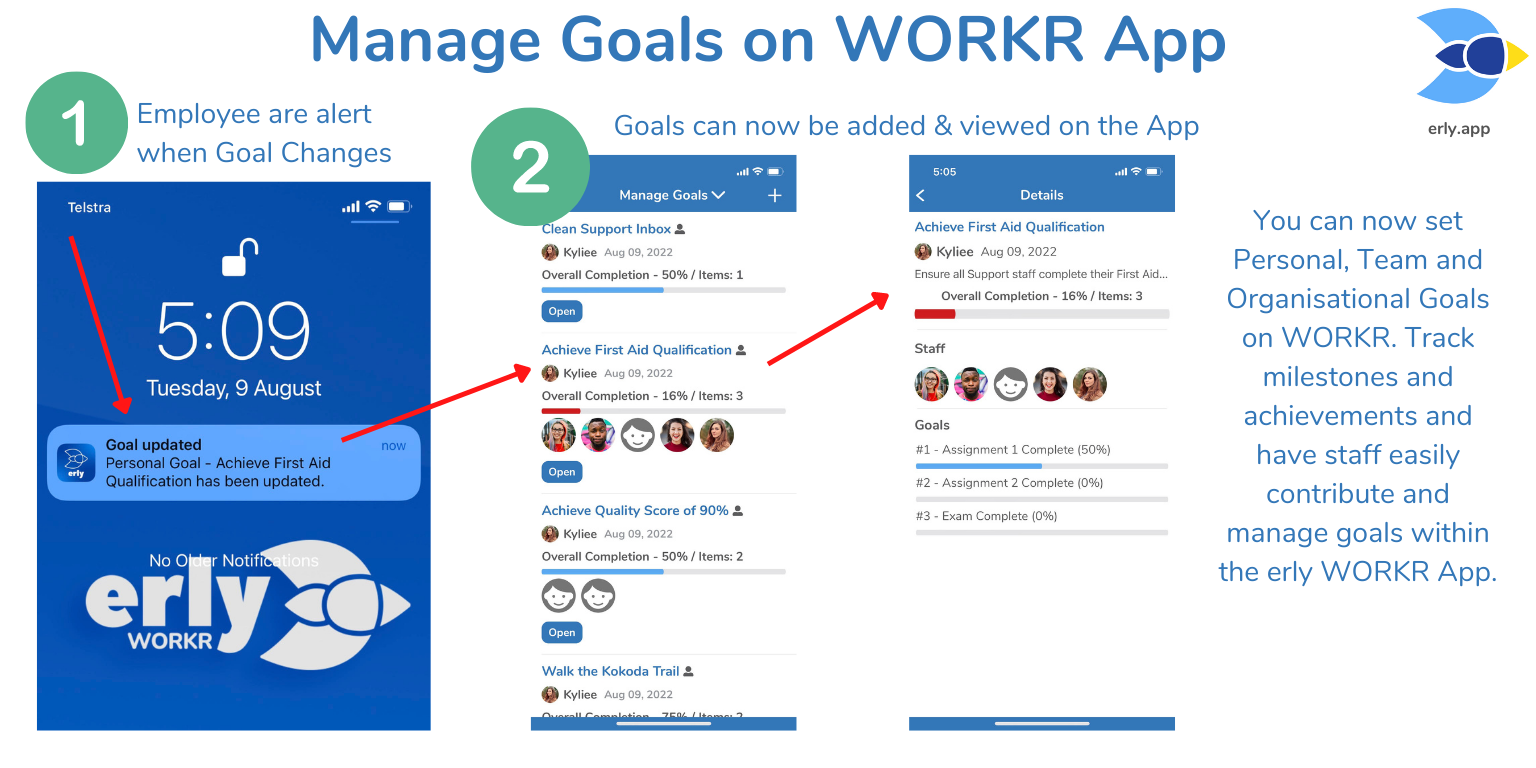Screen dimensions: 1536x768
Task: Open the Goal updated notification banner
Action: [x=234, y=462]
